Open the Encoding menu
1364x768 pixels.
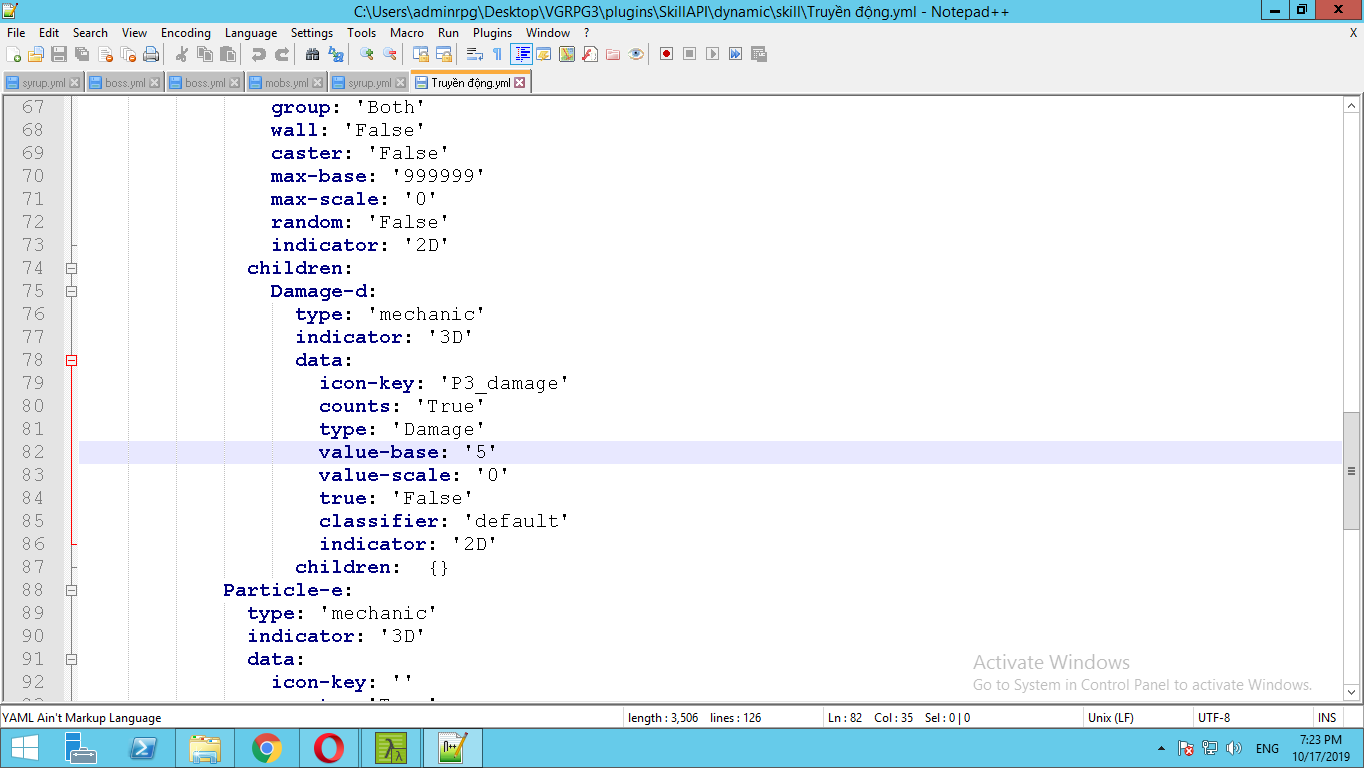coord(185,32)
